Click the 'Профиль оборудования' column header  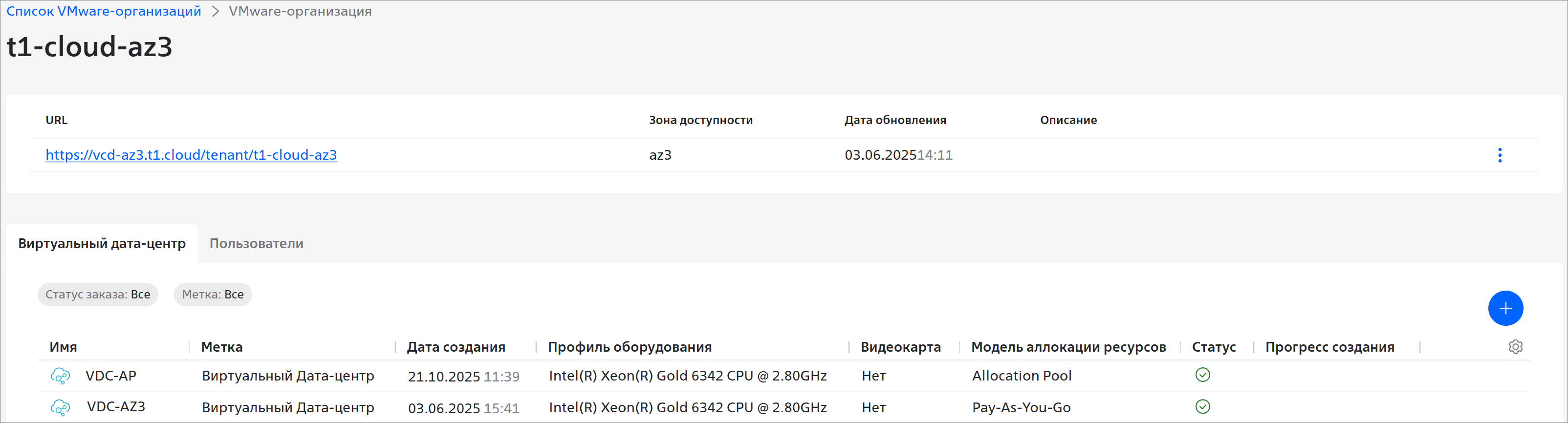630,347
